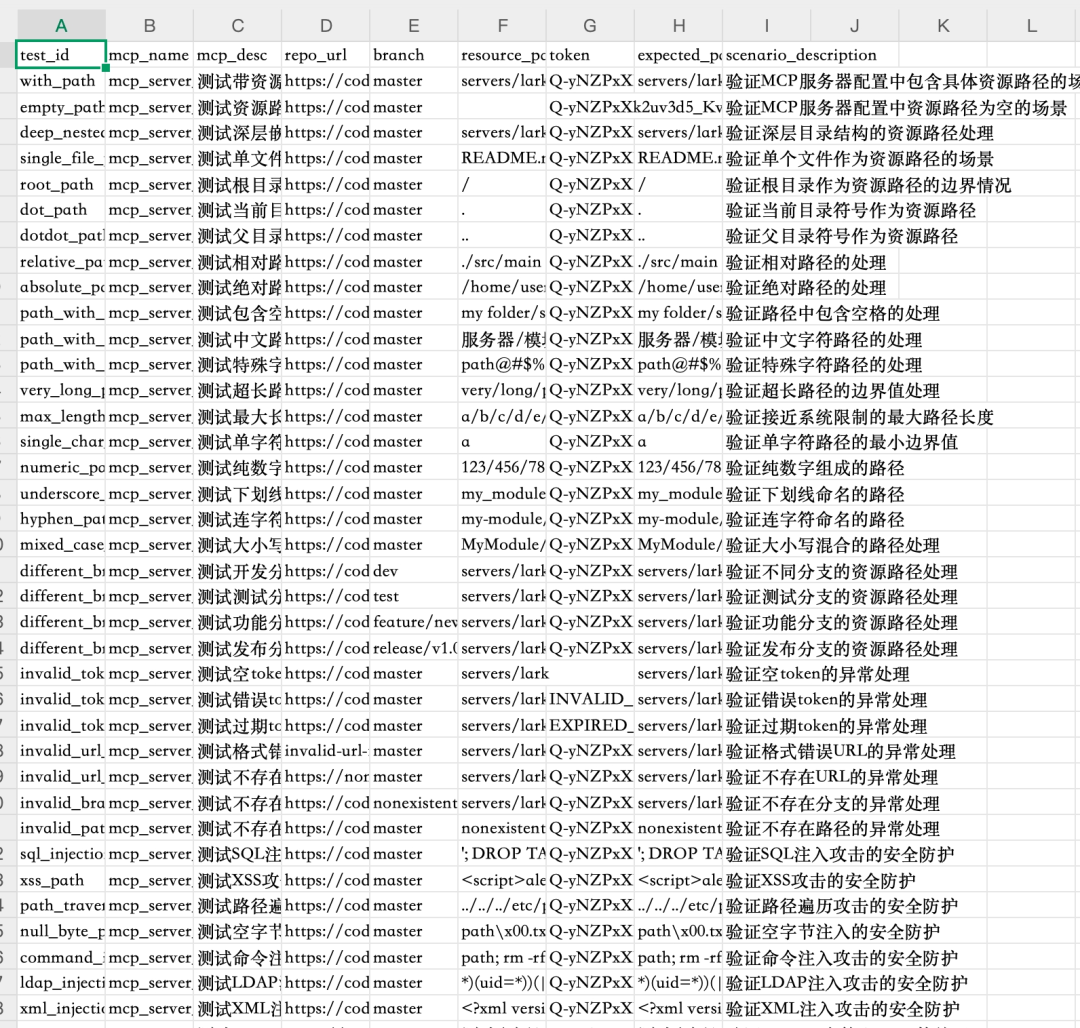Click the 验证空token的异常处理 description cell
The image size is (1080, 1028).
point(818,673)
